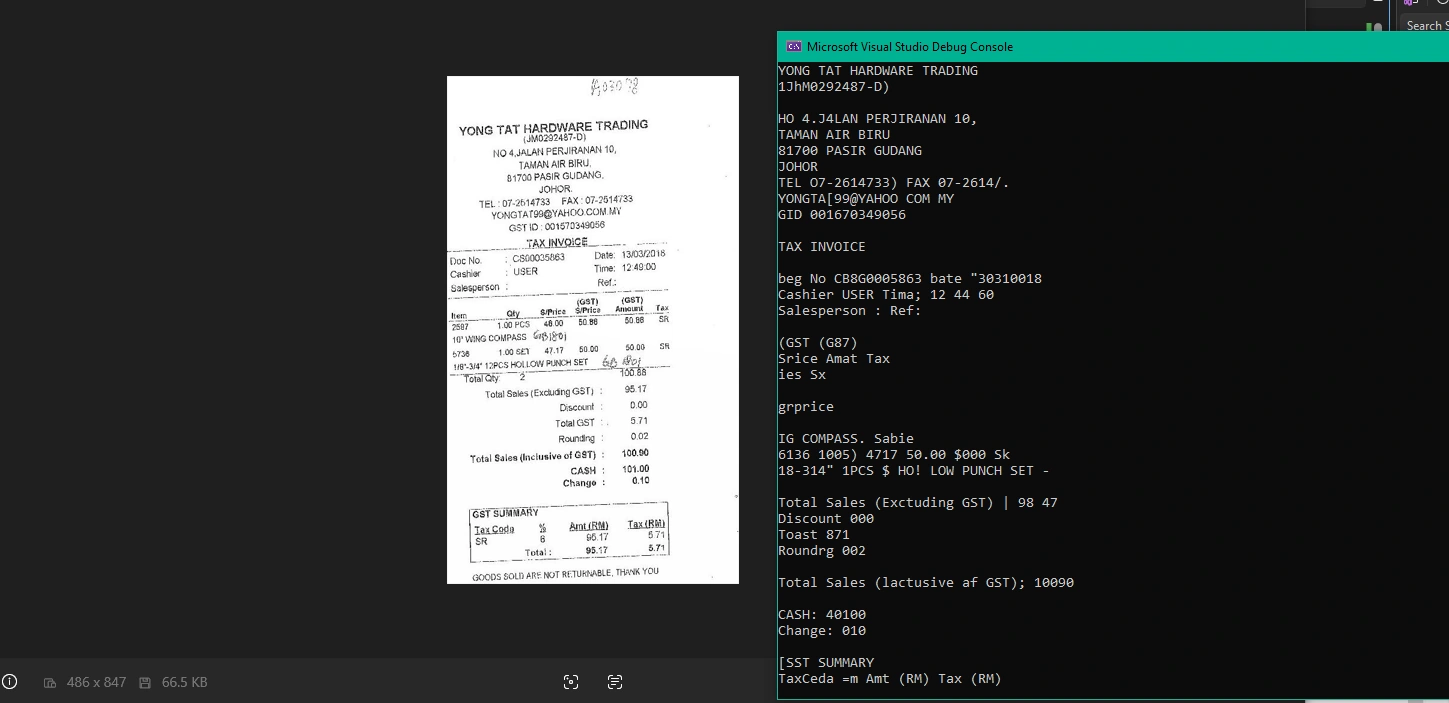Click console line 'JOHOR'
The width and height of the screenshot is (1449, 703).
point(798,167)
